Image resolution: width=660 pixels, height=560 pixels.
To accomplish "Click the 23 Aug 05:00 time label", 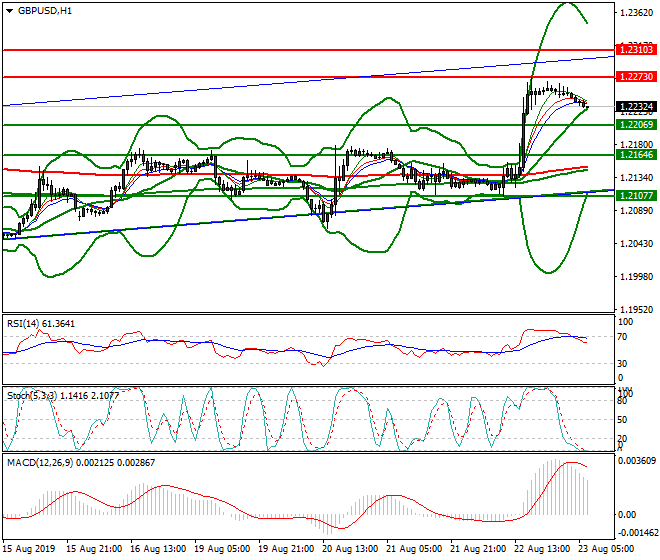I will point(606,549).
